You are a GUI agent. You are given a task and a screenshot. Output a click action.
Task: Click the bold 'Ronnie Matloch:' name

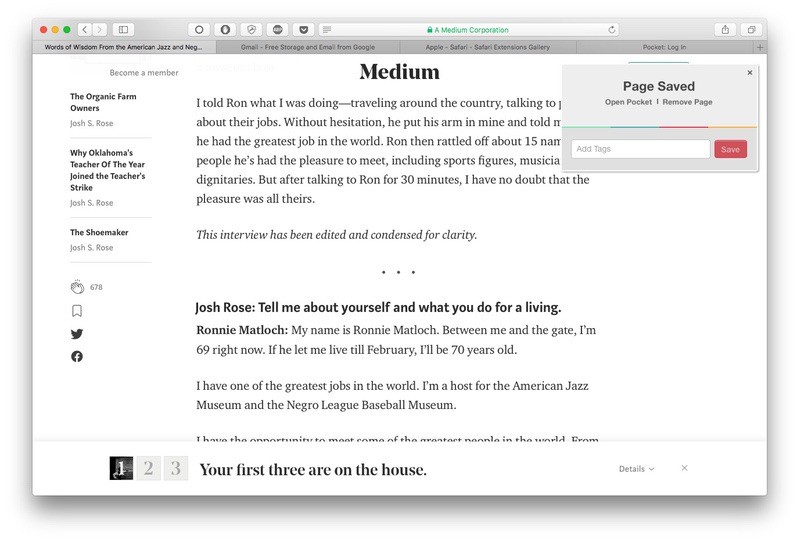(x=242, y=330)
